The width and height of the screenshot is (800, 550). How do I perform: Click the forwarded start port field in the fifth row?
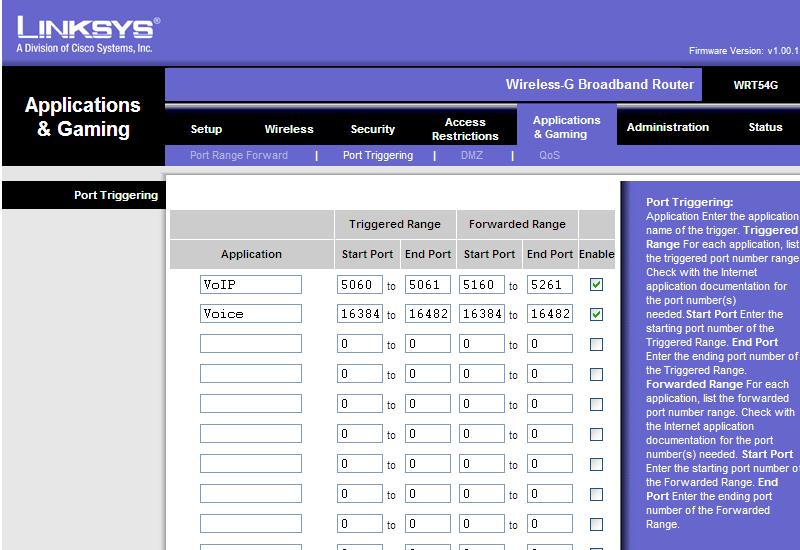[482, 404]
